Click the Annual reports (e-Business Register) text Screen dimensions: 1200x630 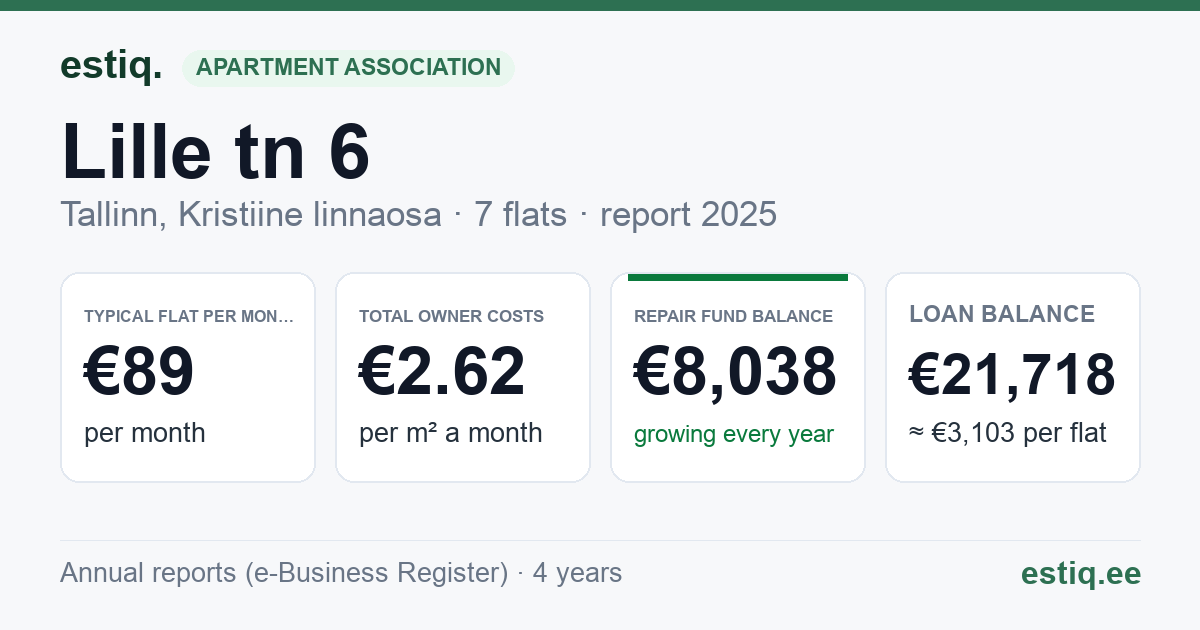(284, 573)
